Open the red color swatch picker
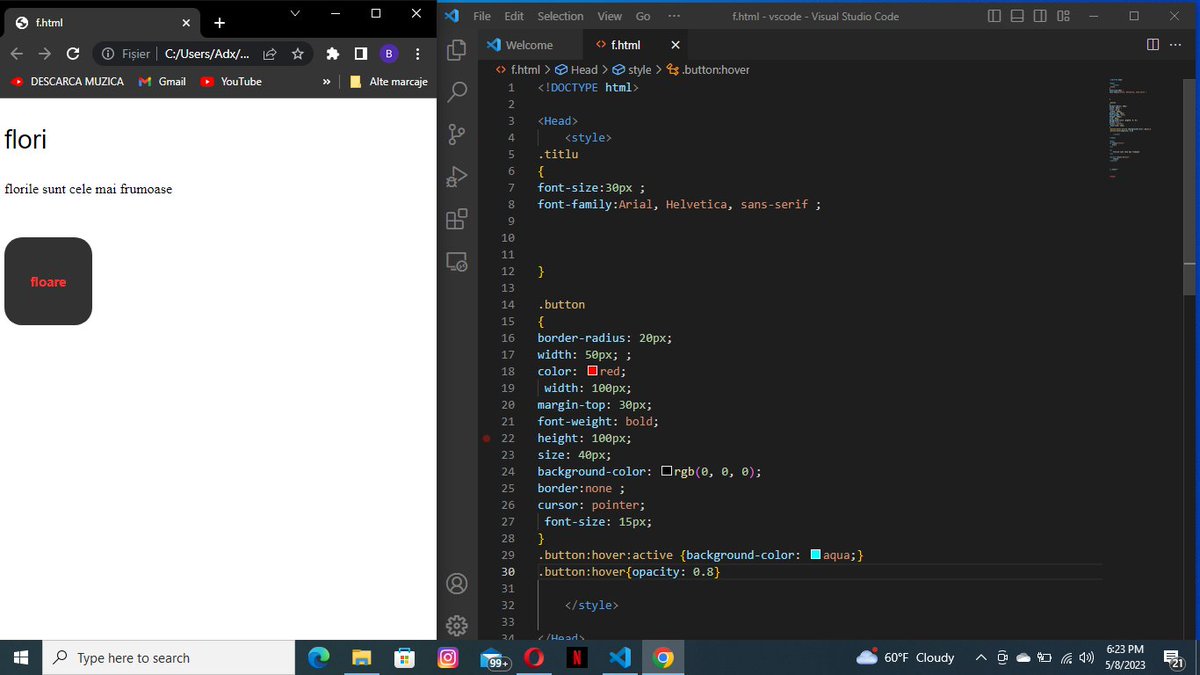The width and height of the screenshot is (1200, 675). pyautogui.click(x=592, y=371)
